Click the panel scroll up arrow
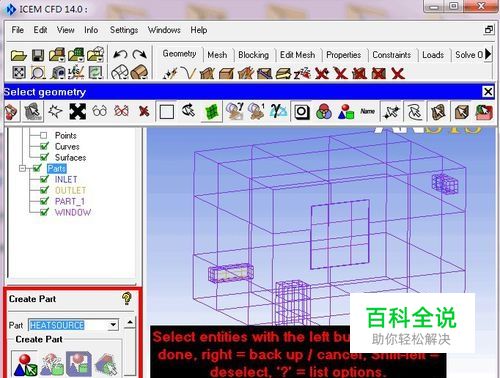 click(130, 322)
